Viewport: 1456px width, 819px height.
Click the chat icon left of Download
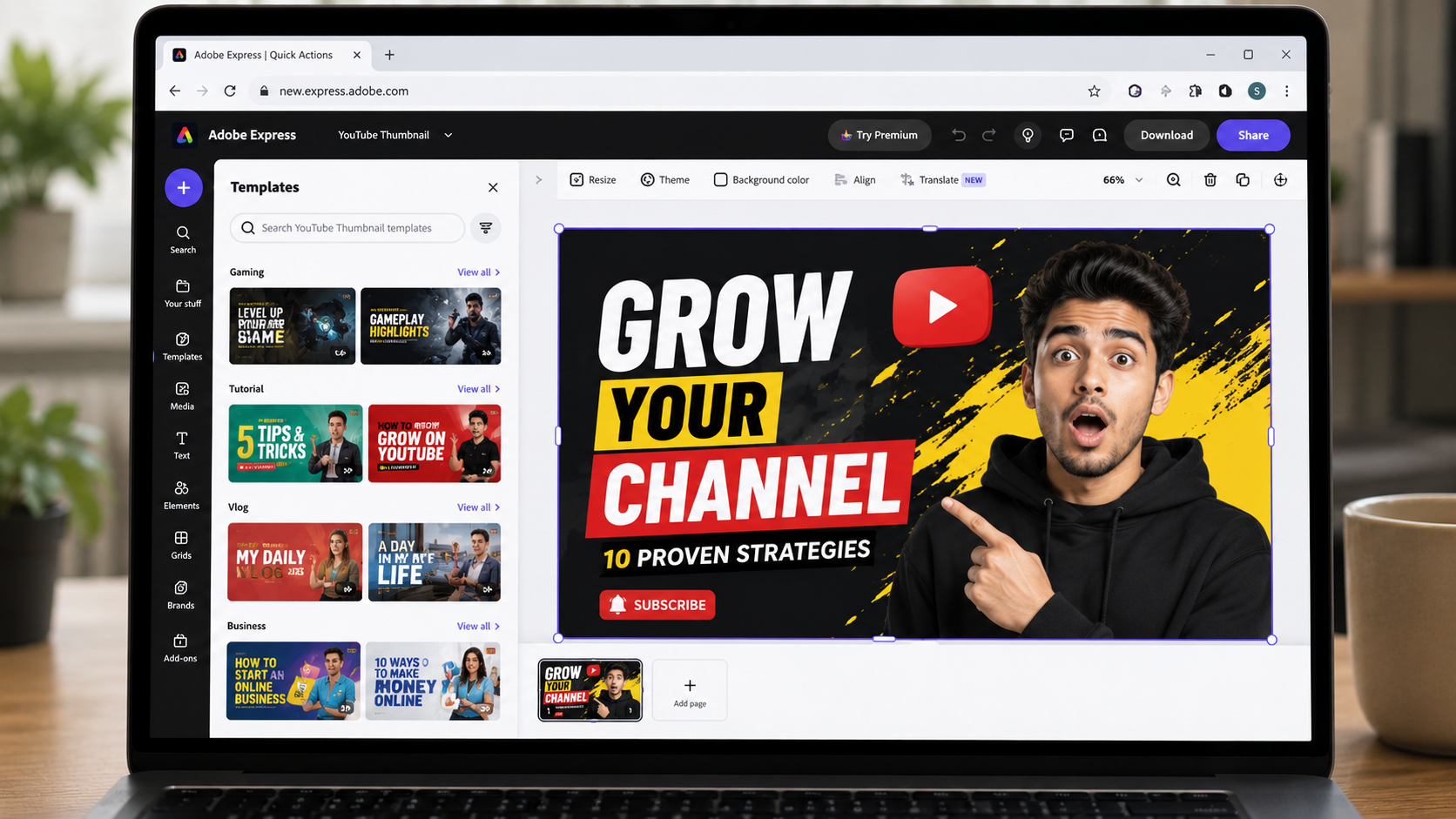coord(1100,135)
